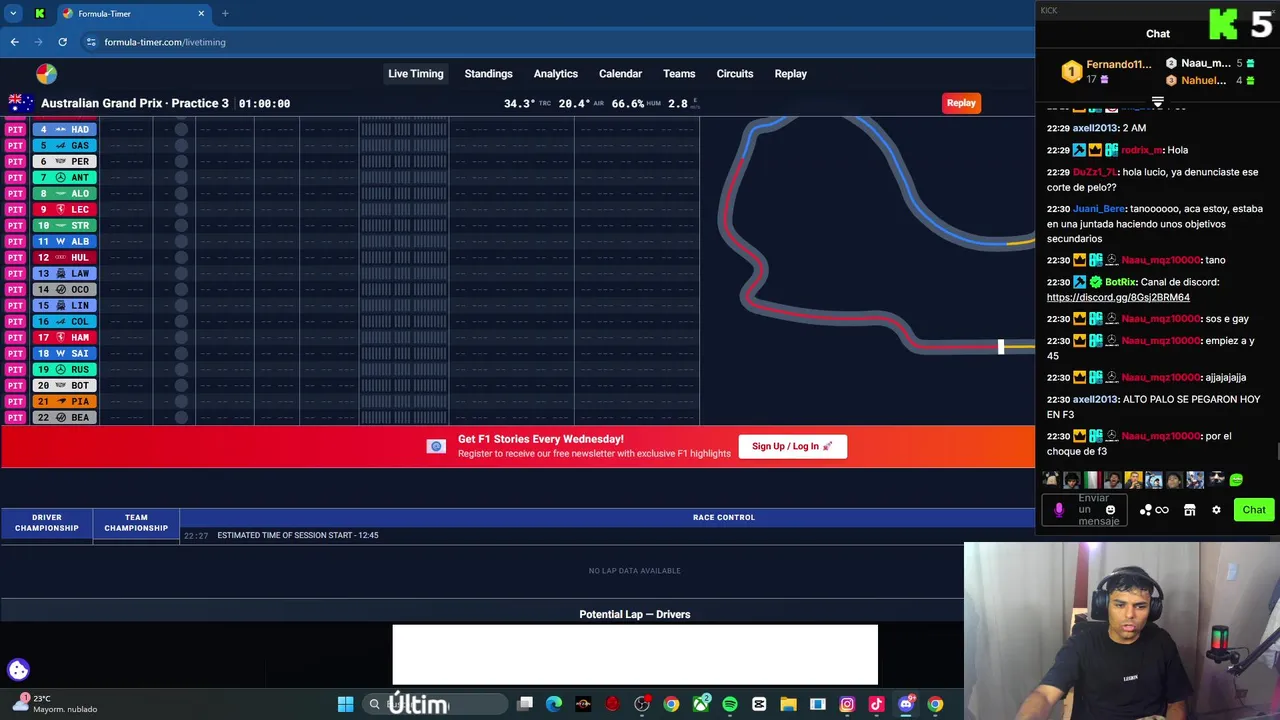Screen dimensions: 1280x720
Task: Click BotRix username in chat
Action: [x=1120, y=282]
